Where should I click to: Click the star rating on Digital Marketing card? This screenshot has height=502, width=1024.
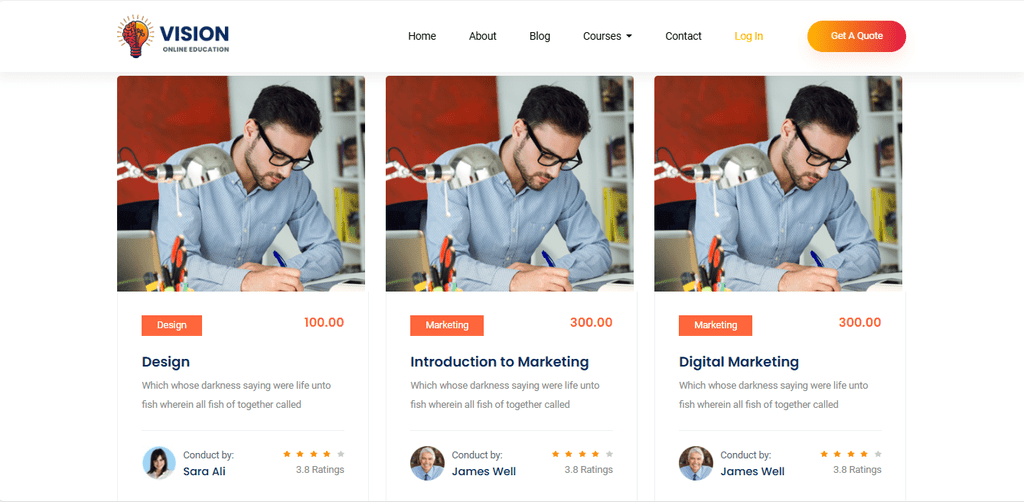pyautogui.click(x=850, y=454)
